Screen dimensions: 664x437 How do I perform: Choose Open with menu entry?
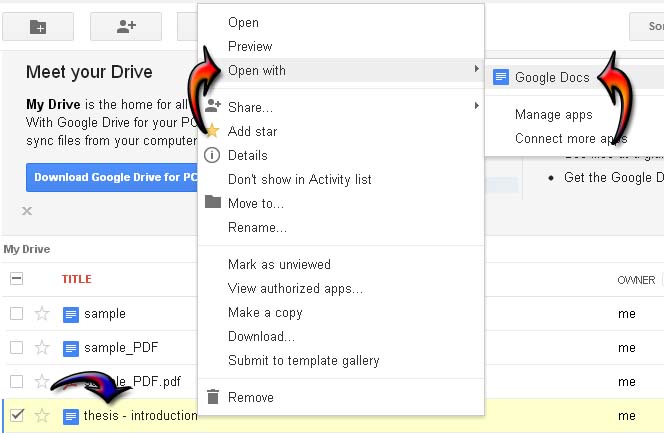coord(341,70)
